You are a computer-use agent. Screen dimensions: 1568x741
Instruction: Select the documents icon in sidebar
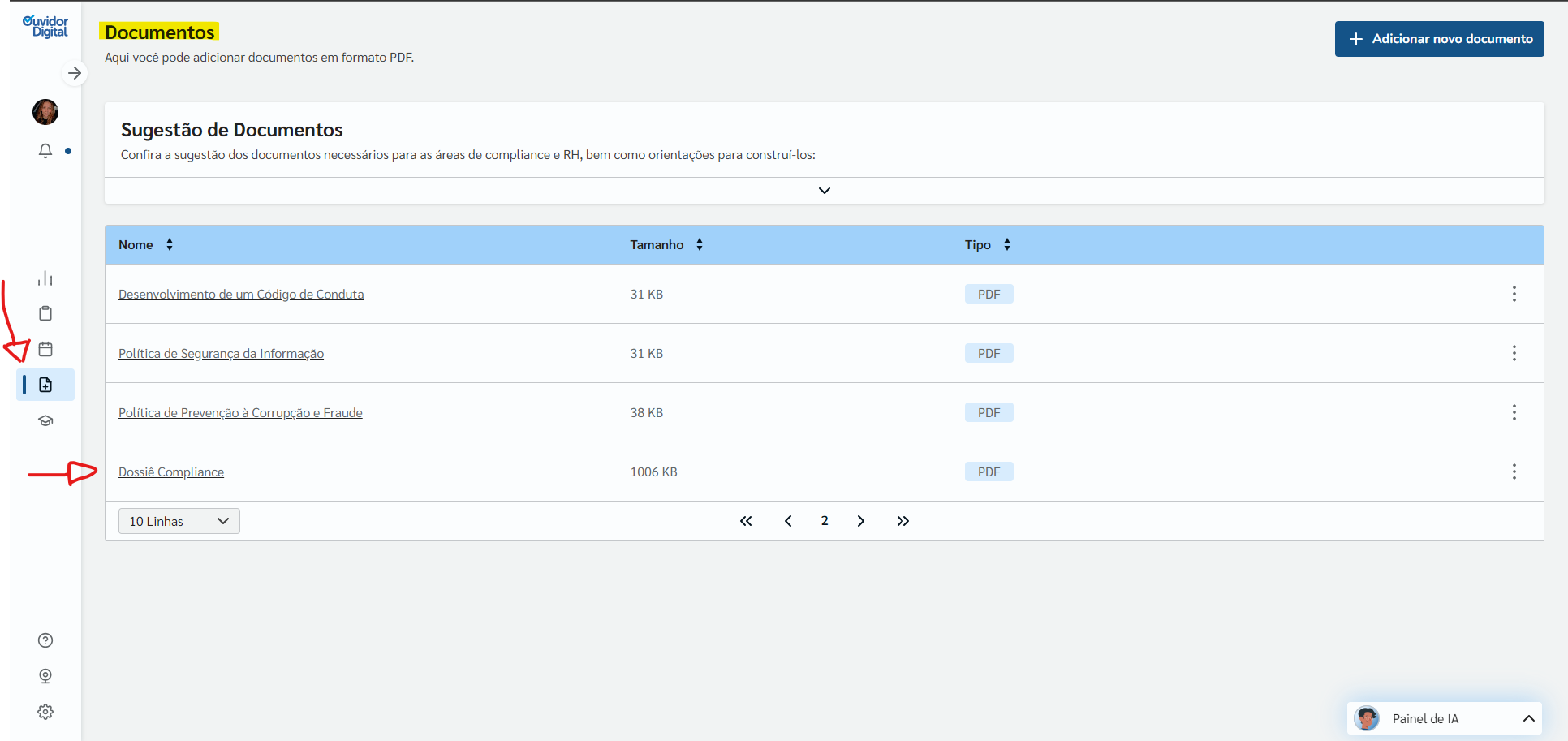(x=45, y=385)
